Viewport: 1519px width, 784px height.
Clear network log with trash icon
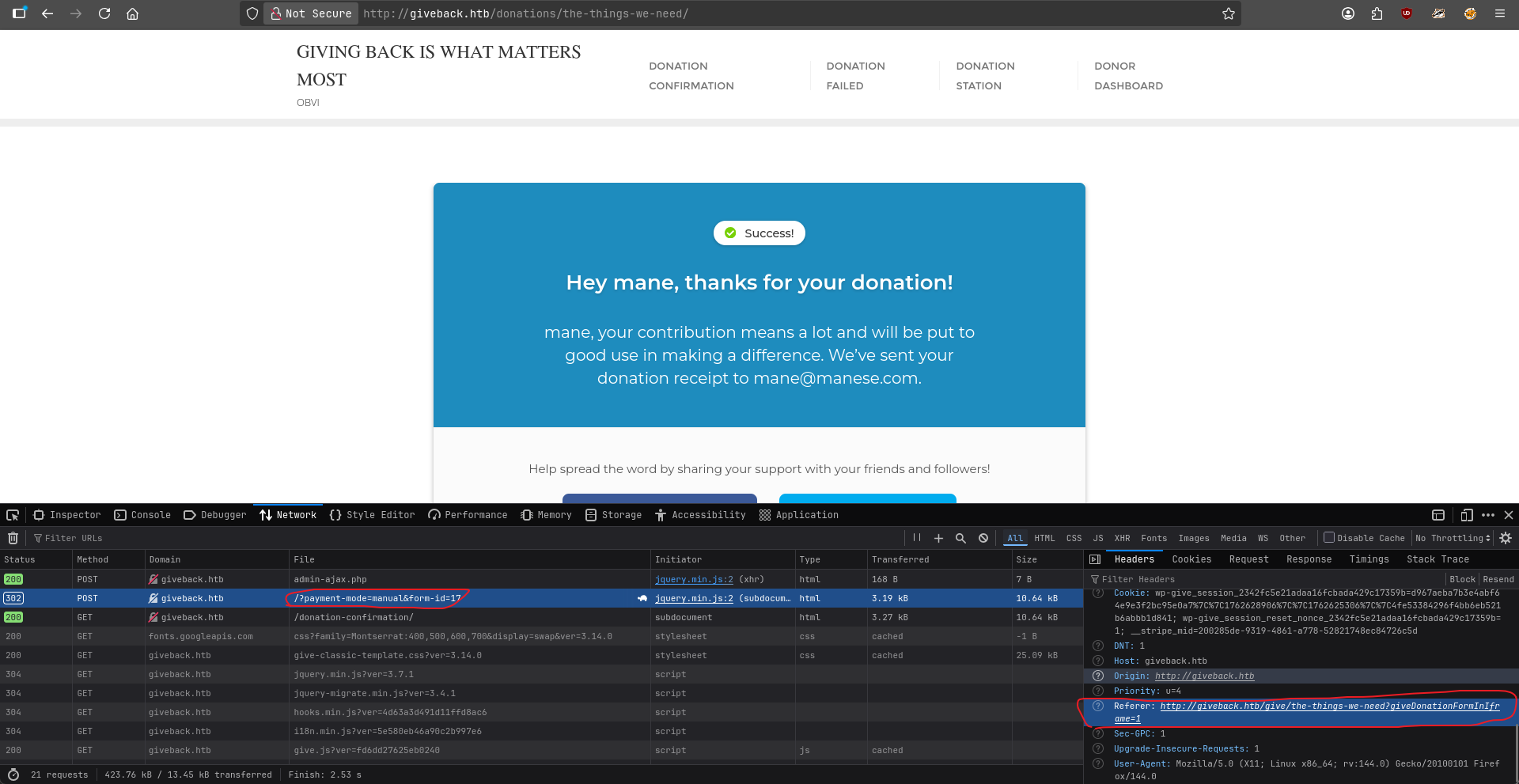(x=13, y=538)
